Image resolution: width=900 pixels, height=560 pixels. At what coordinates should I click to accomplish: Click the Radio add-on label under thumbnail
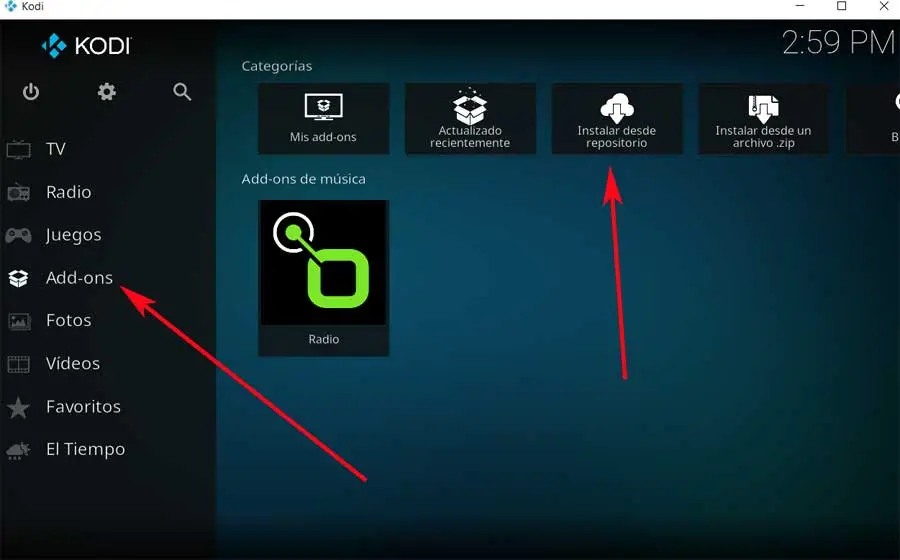324,339
